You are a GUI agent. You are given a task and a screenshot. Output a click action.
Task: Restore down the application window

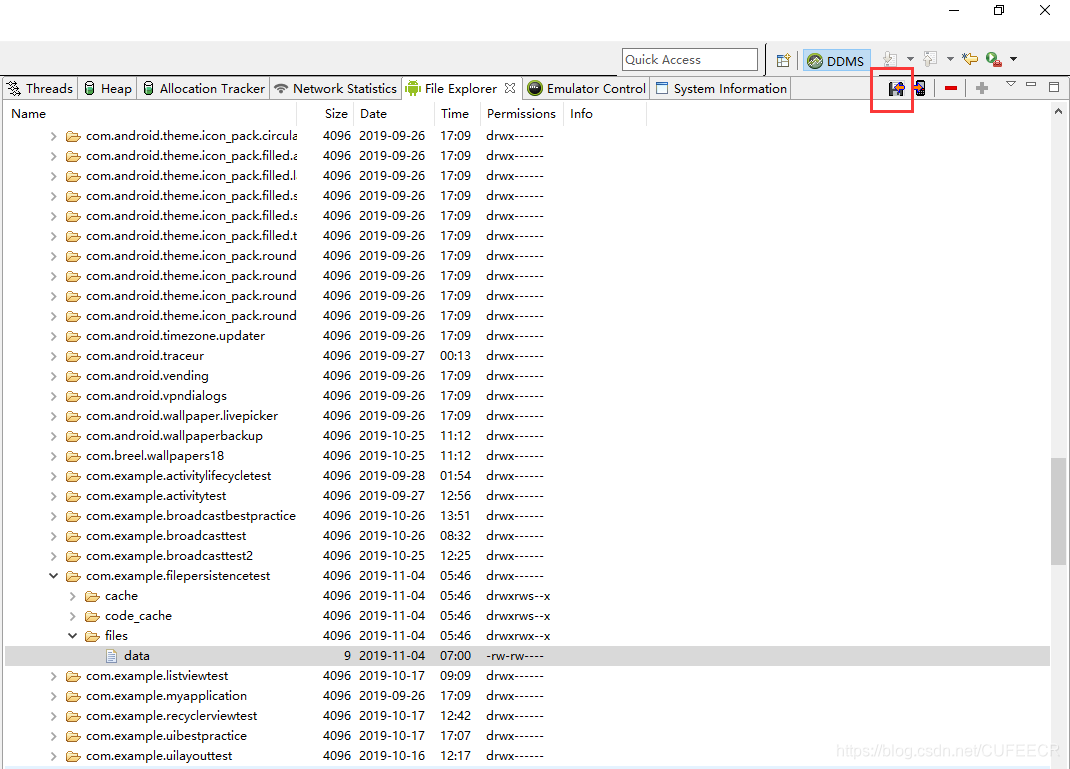999,10
